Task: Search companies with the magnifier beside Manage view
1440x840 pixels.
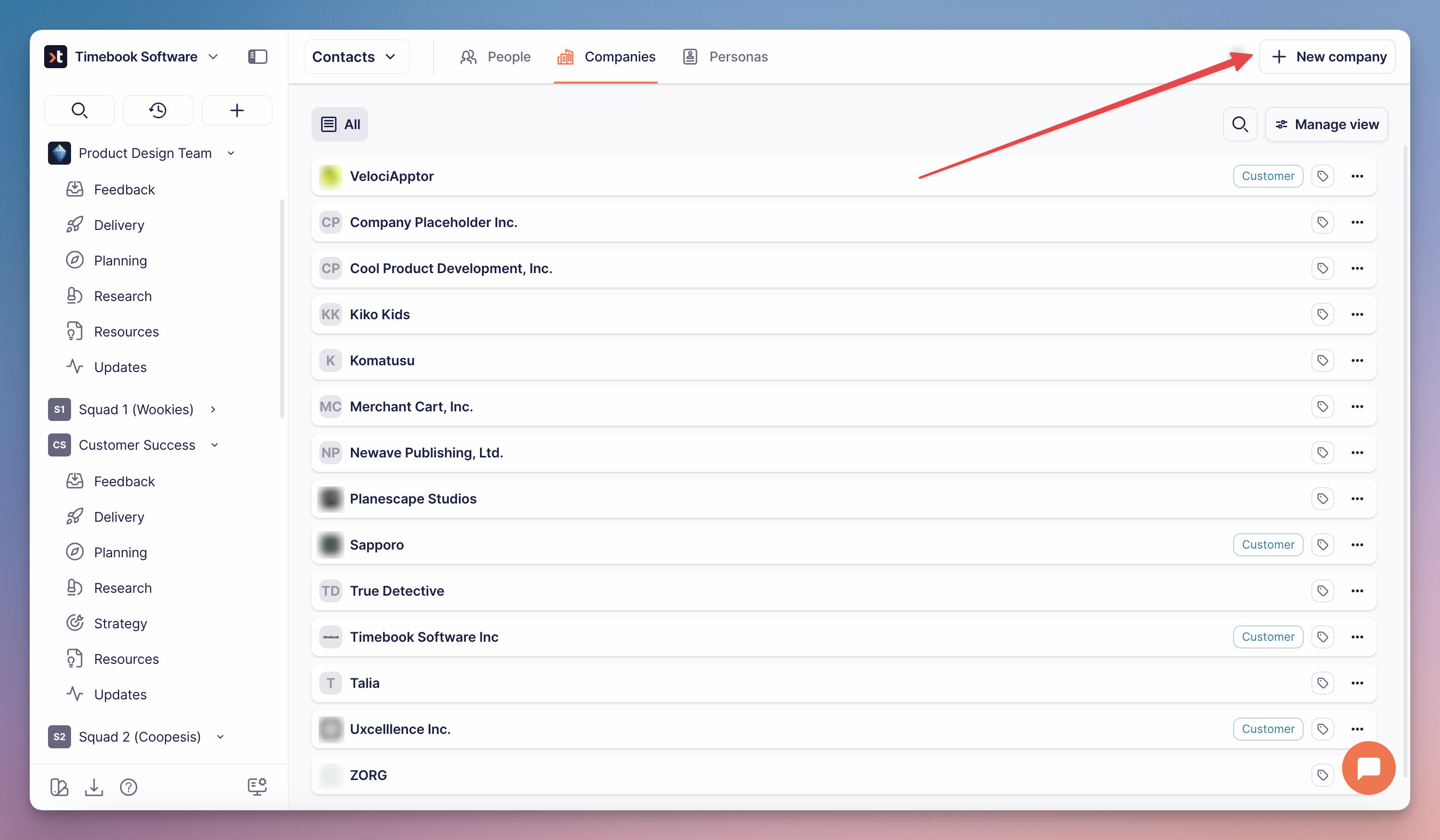Action: 1239,125
